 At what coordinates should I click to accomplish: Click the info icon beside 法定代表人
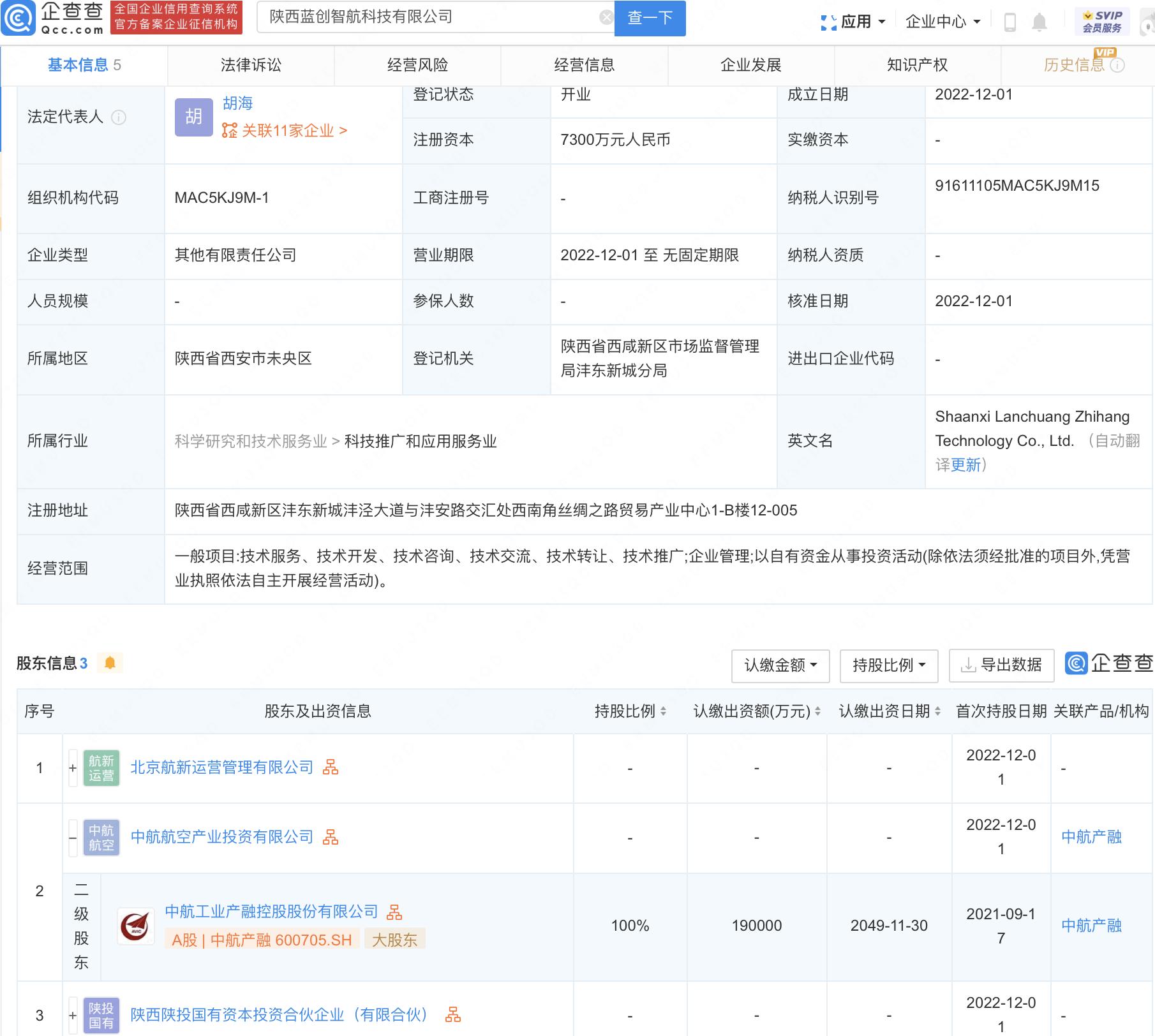(121, 117)
